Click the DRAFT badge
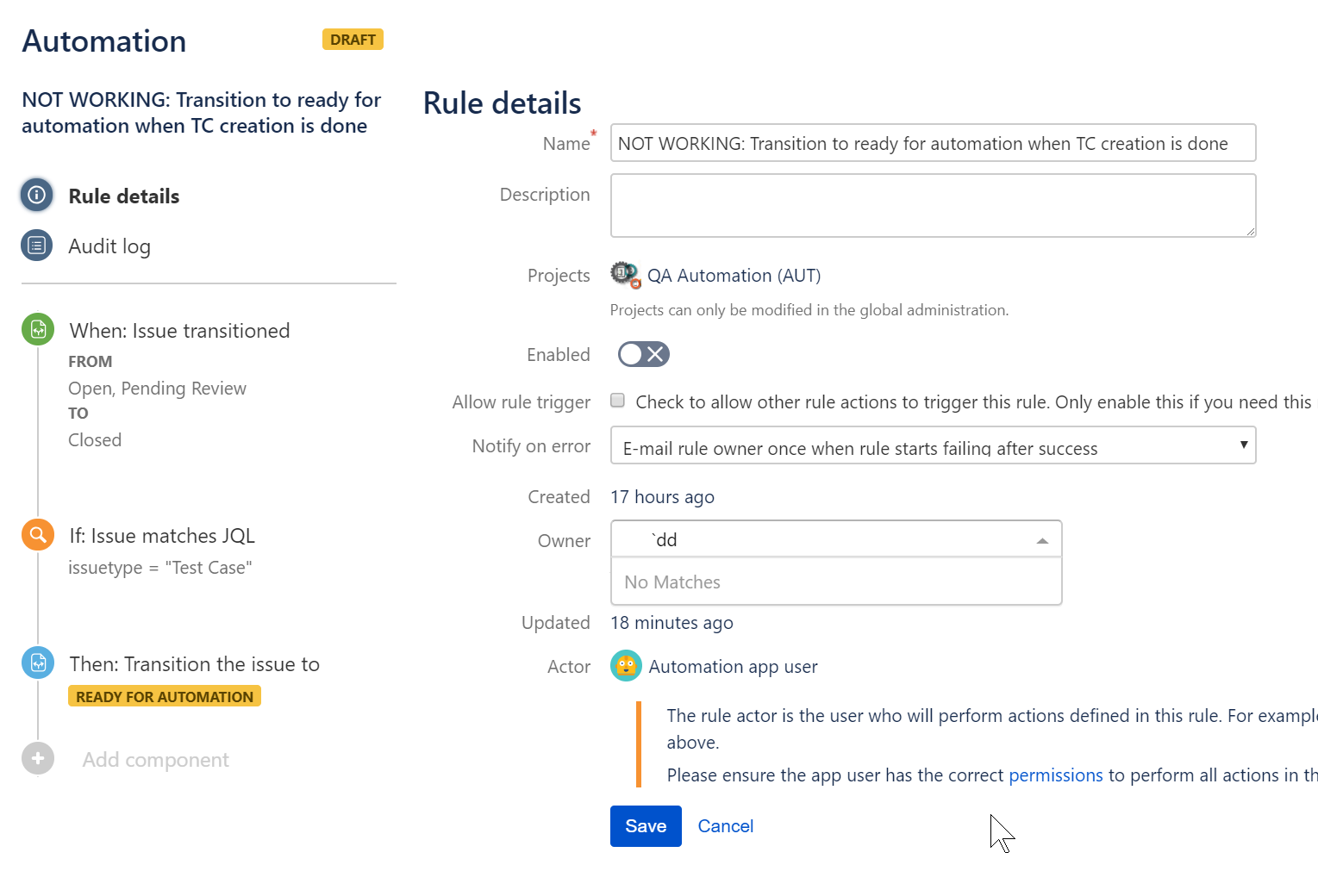 353,40
